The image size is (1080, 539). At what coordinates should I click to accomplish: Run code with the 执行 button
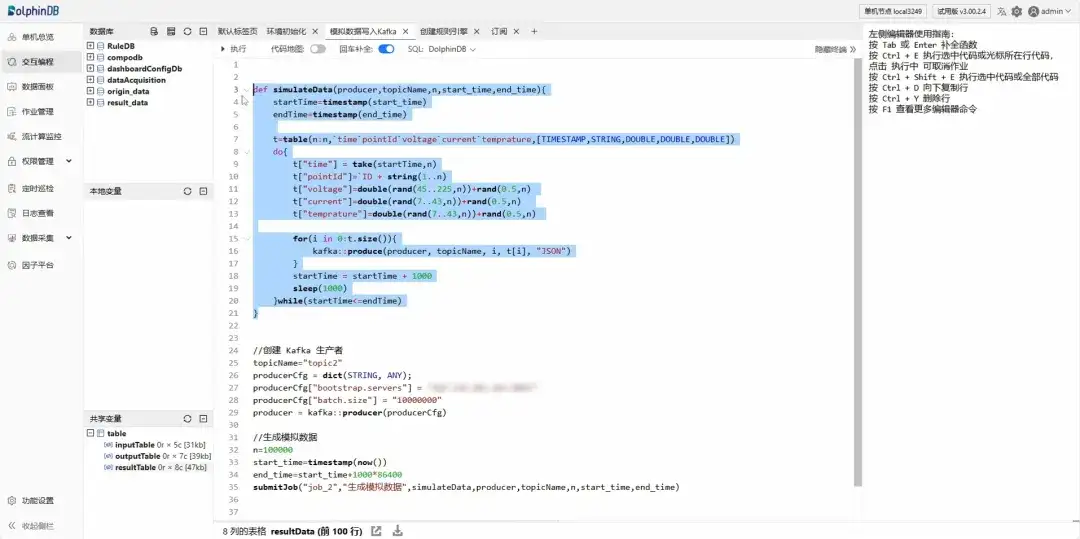233,50
